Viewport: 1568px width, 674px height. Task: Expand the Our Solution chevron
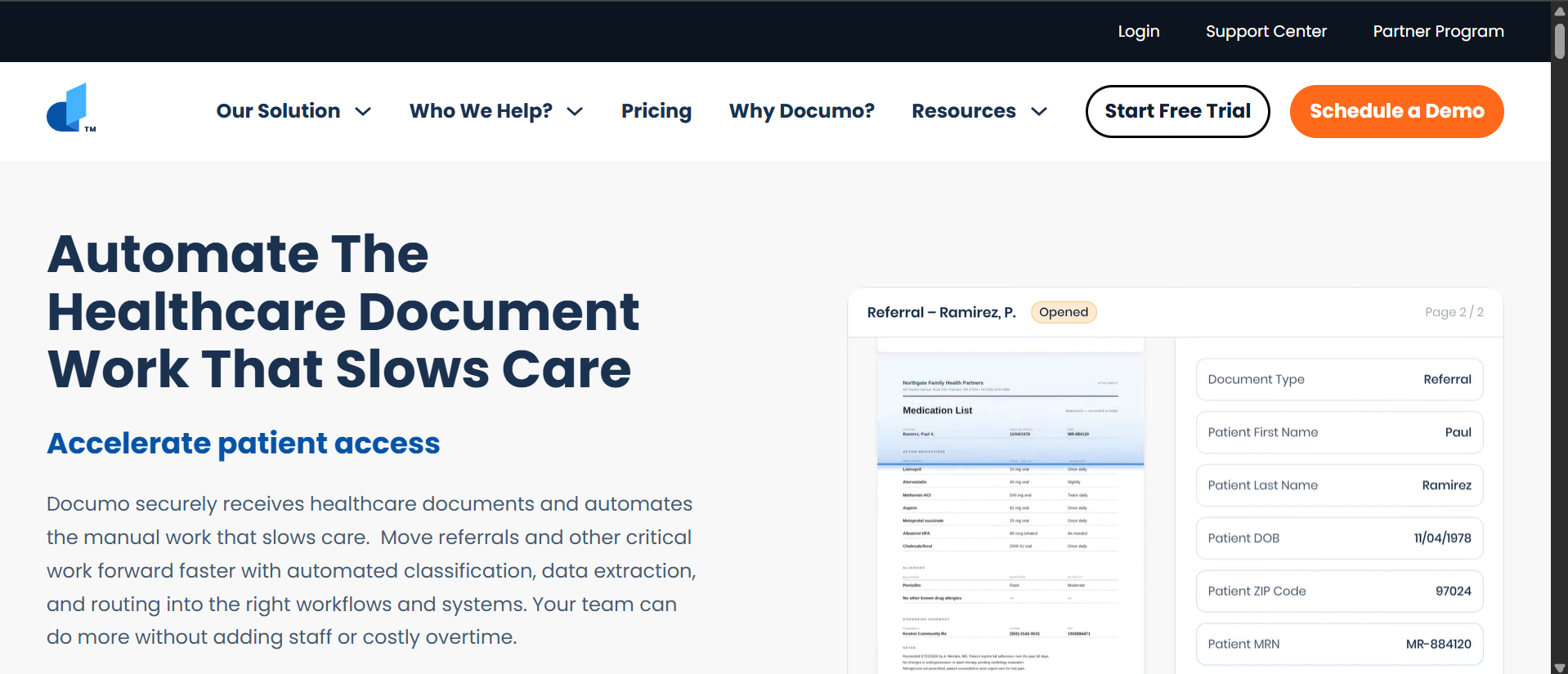pos(363,112)
